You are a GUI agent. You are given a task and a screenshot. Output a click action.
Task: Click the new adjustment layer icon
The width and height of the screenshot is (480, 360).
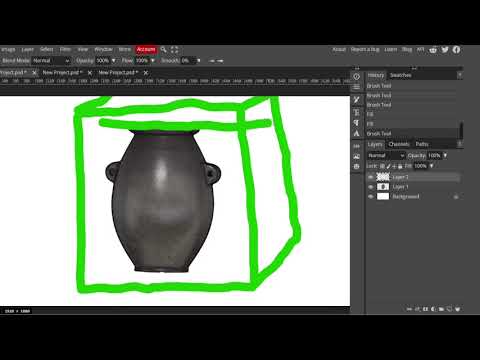coord(433,309)
